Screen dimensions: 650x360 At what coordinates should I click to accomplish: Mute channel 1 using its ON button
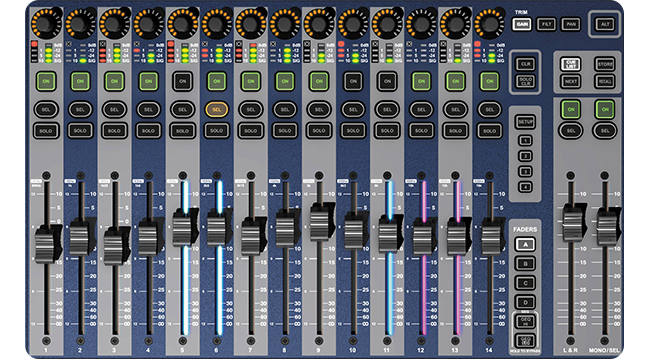tap(46, 81)
